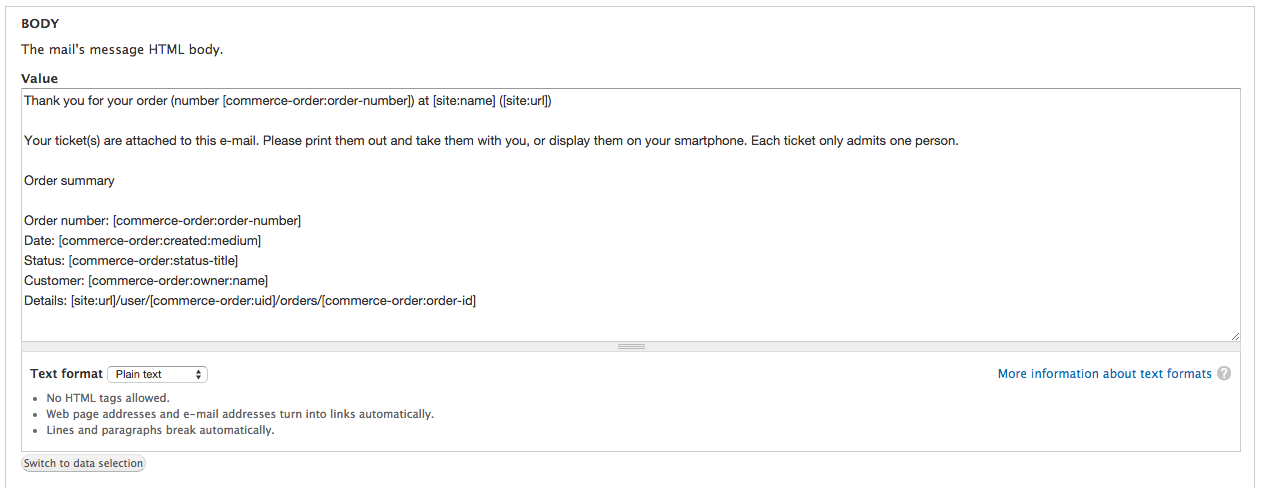Place cursor in the Your ticket(s) are attached line
1280x488 pixels.
(x=491, y=141)
